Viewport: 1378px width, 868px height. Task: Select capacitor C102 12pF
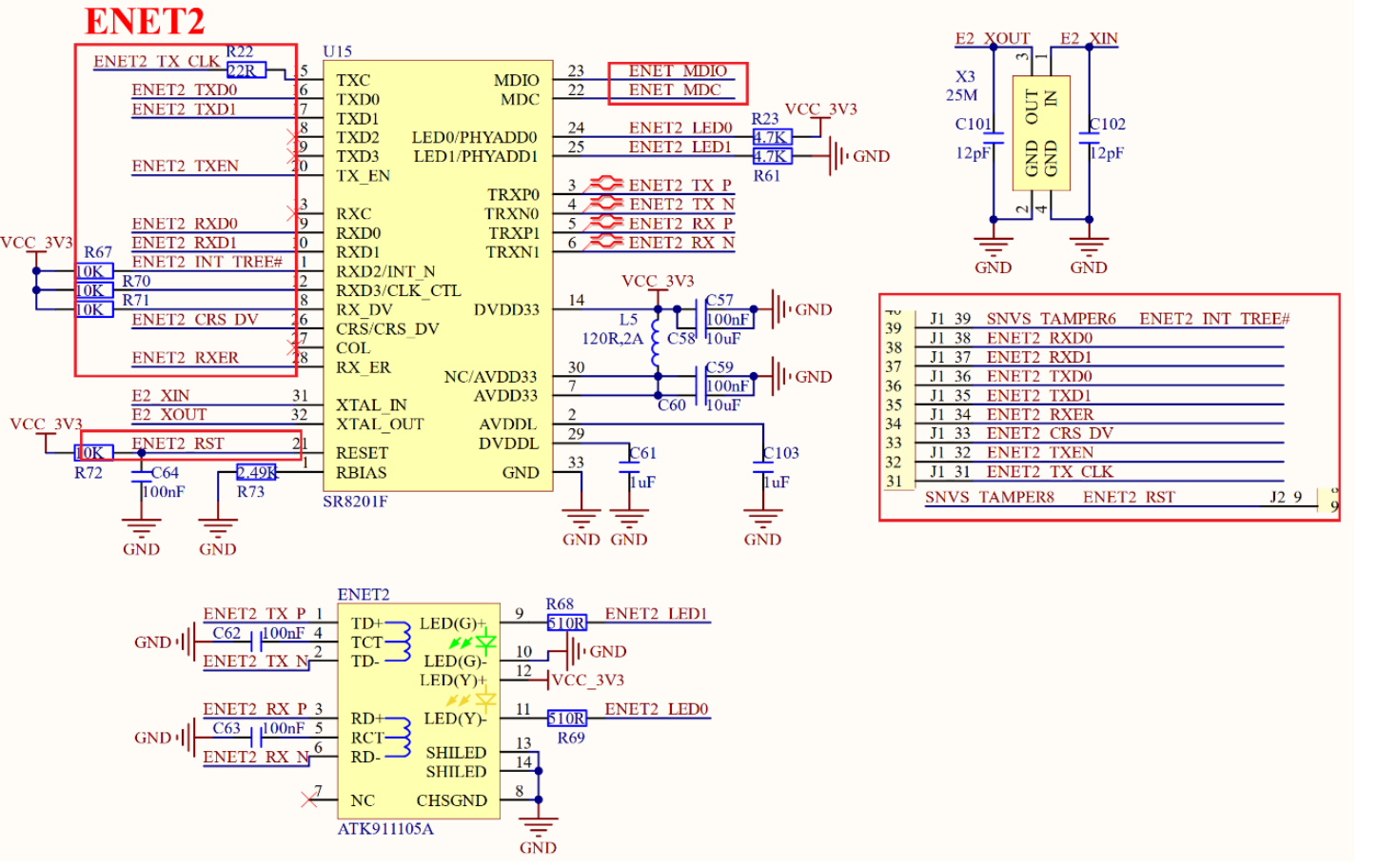(x=1090, y=138)
